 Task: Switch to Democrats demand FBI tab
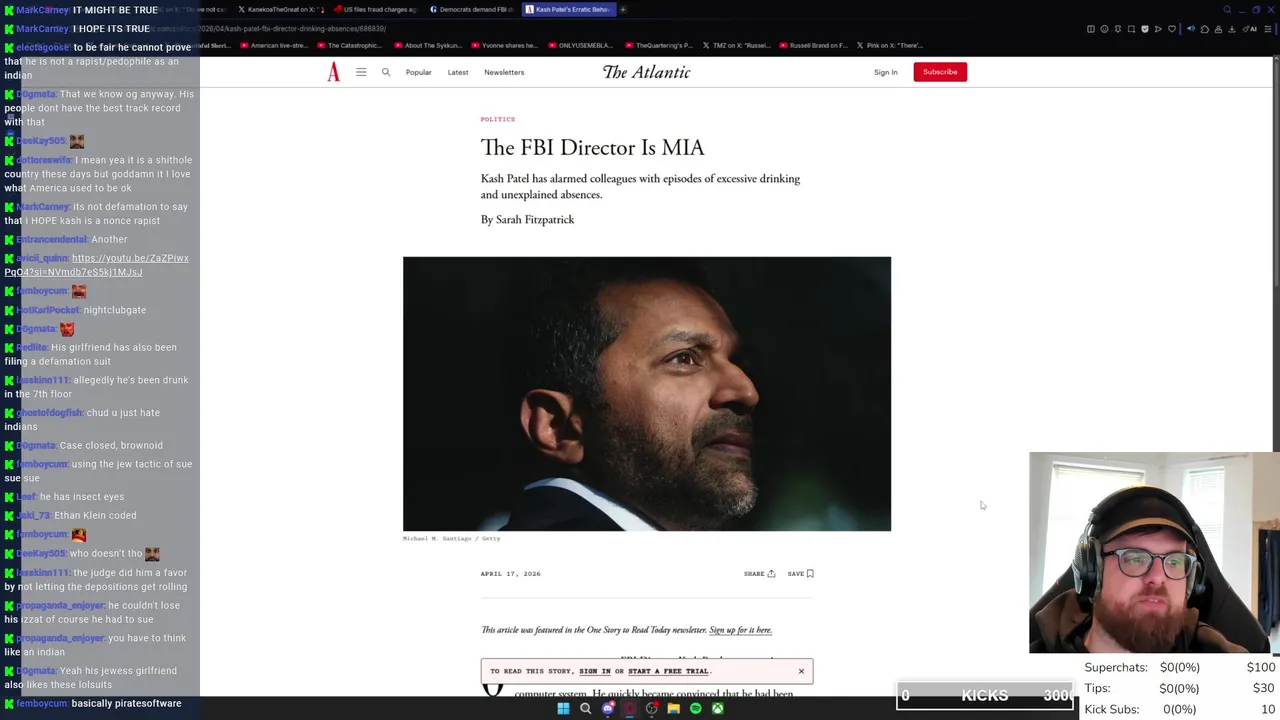pos(472,9)
